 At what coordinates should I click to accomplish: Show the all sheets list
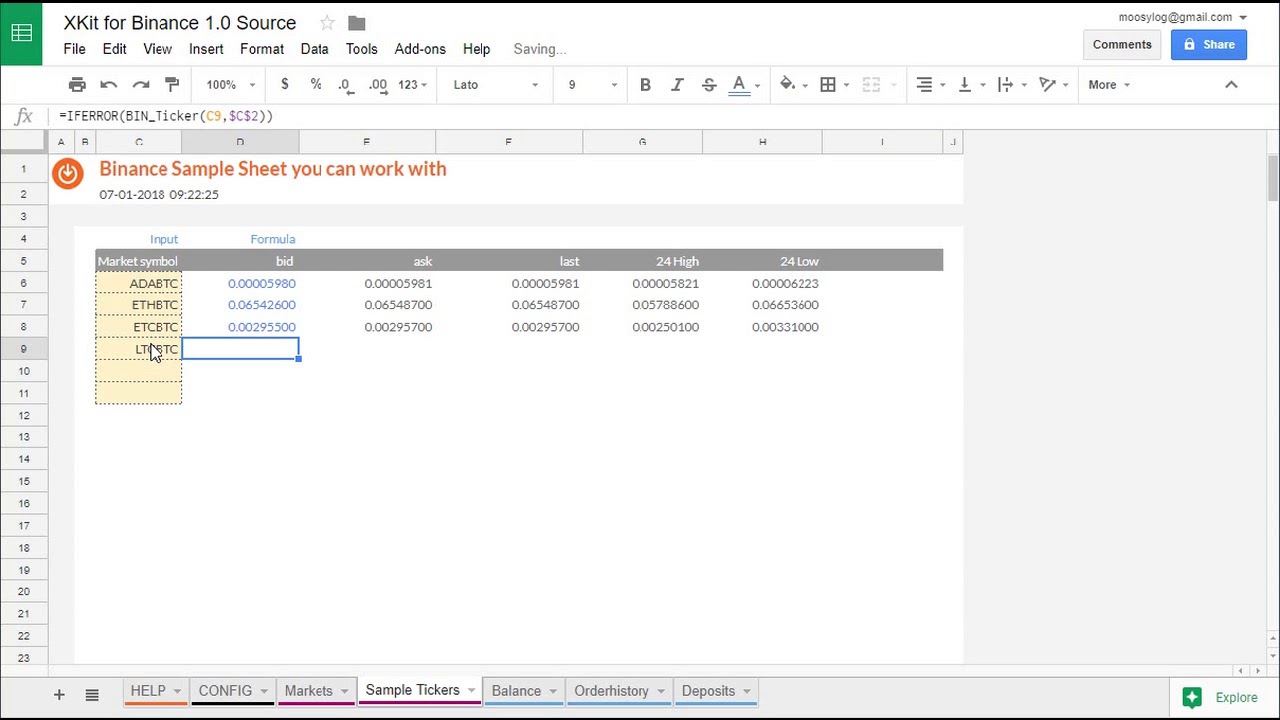tap(92, 694)
